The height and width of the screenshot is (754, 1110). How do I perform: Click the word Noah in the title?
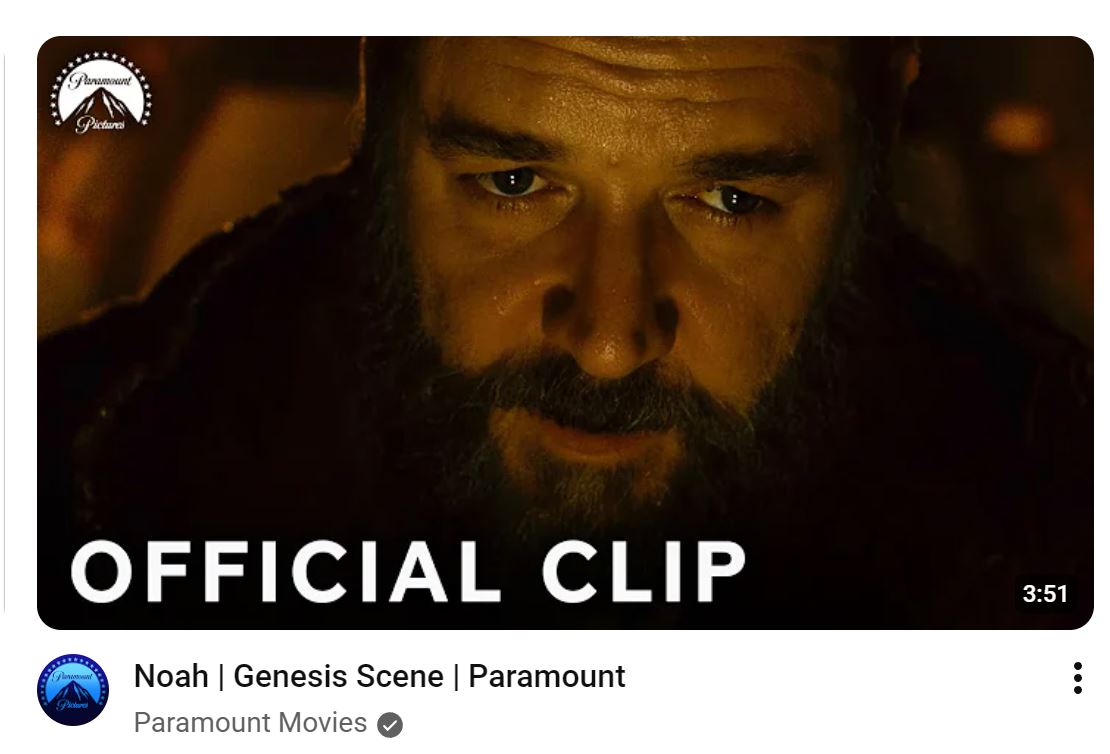click(171, 676)
